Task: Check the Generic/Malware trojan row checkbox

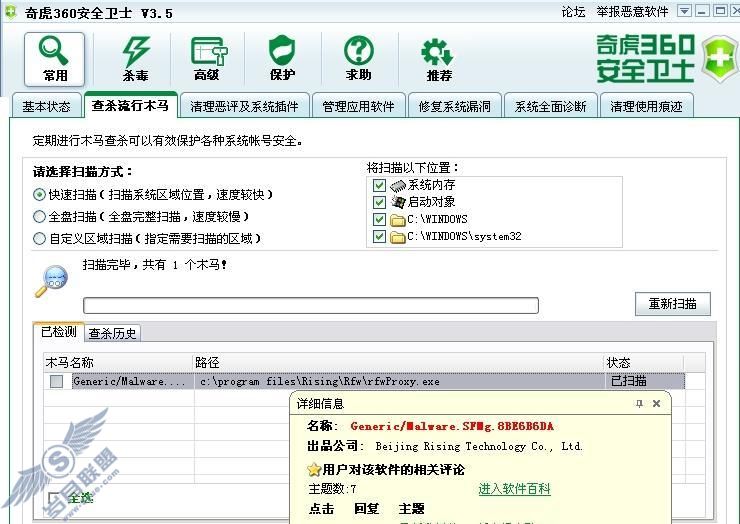Action: coord(56,381)
